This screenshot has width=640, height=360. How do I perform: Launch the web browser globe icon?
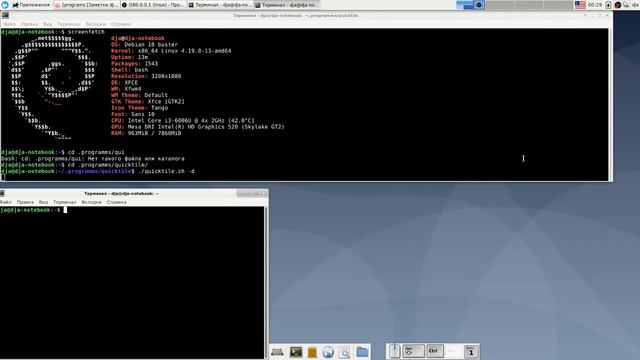click(x=328, y=352)
